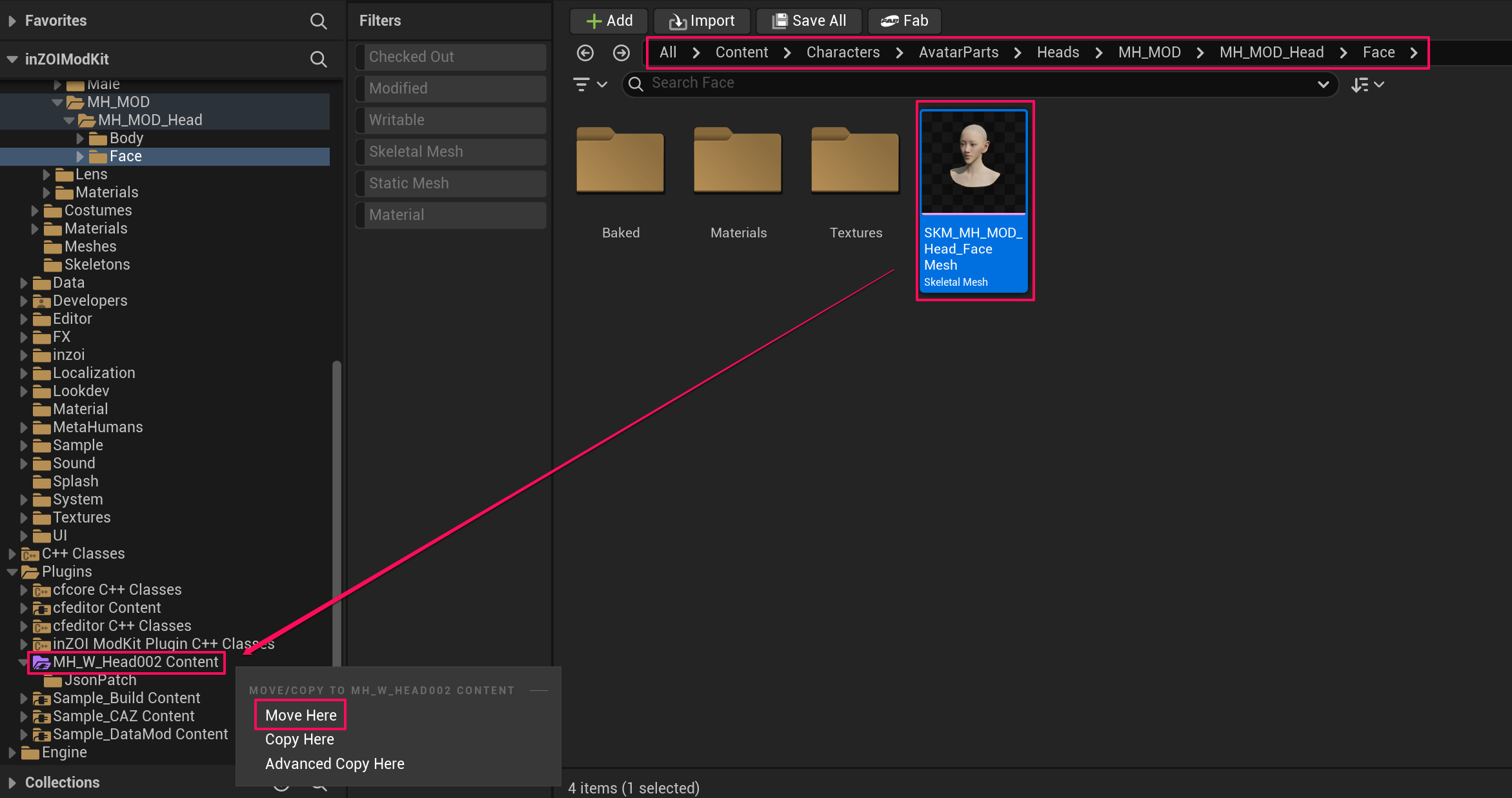The image size is (1512, 798).
Task: Click the Import icon
Action: [677, 21]
